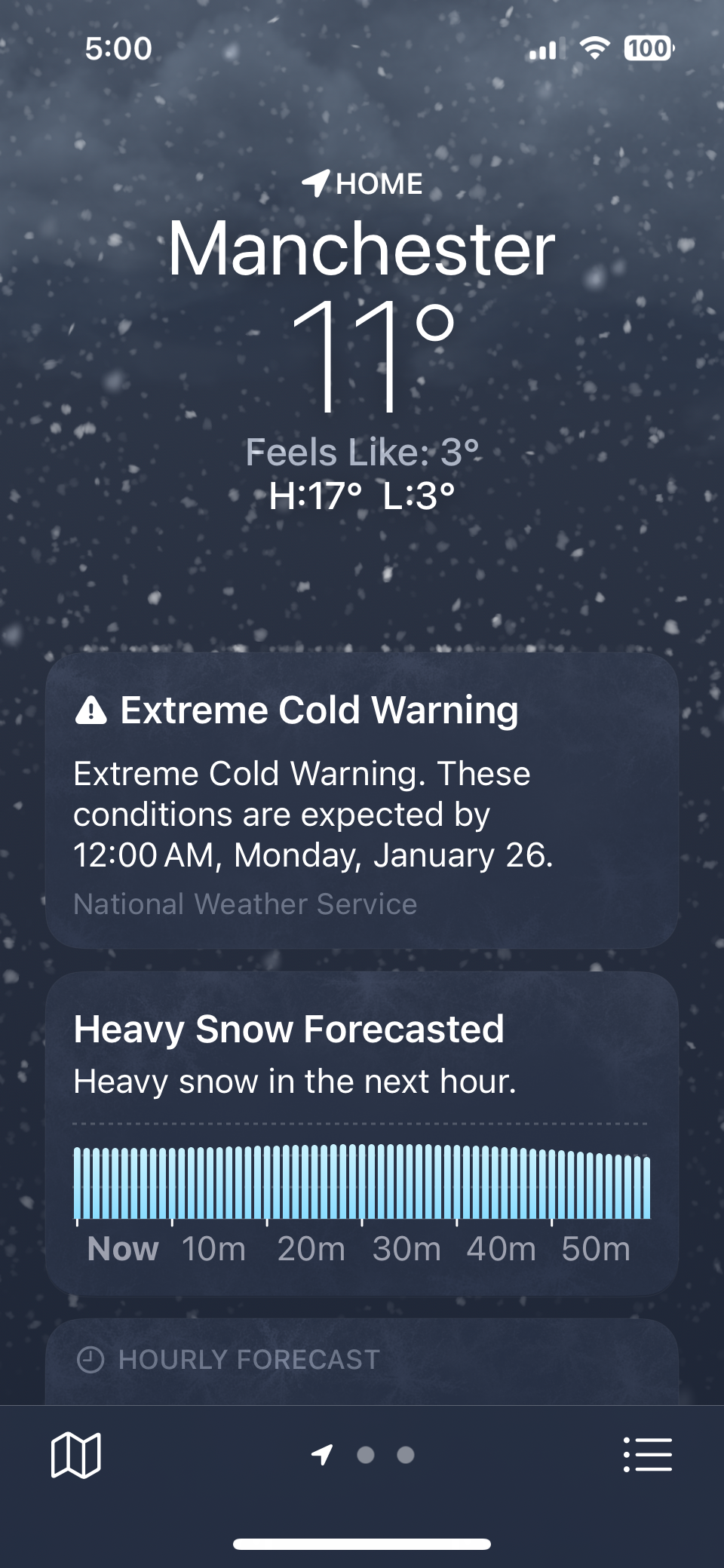Viewport: 724px width, 1568px height.
Task: Tap the home indicator bar
Action: coord(362,1544)
